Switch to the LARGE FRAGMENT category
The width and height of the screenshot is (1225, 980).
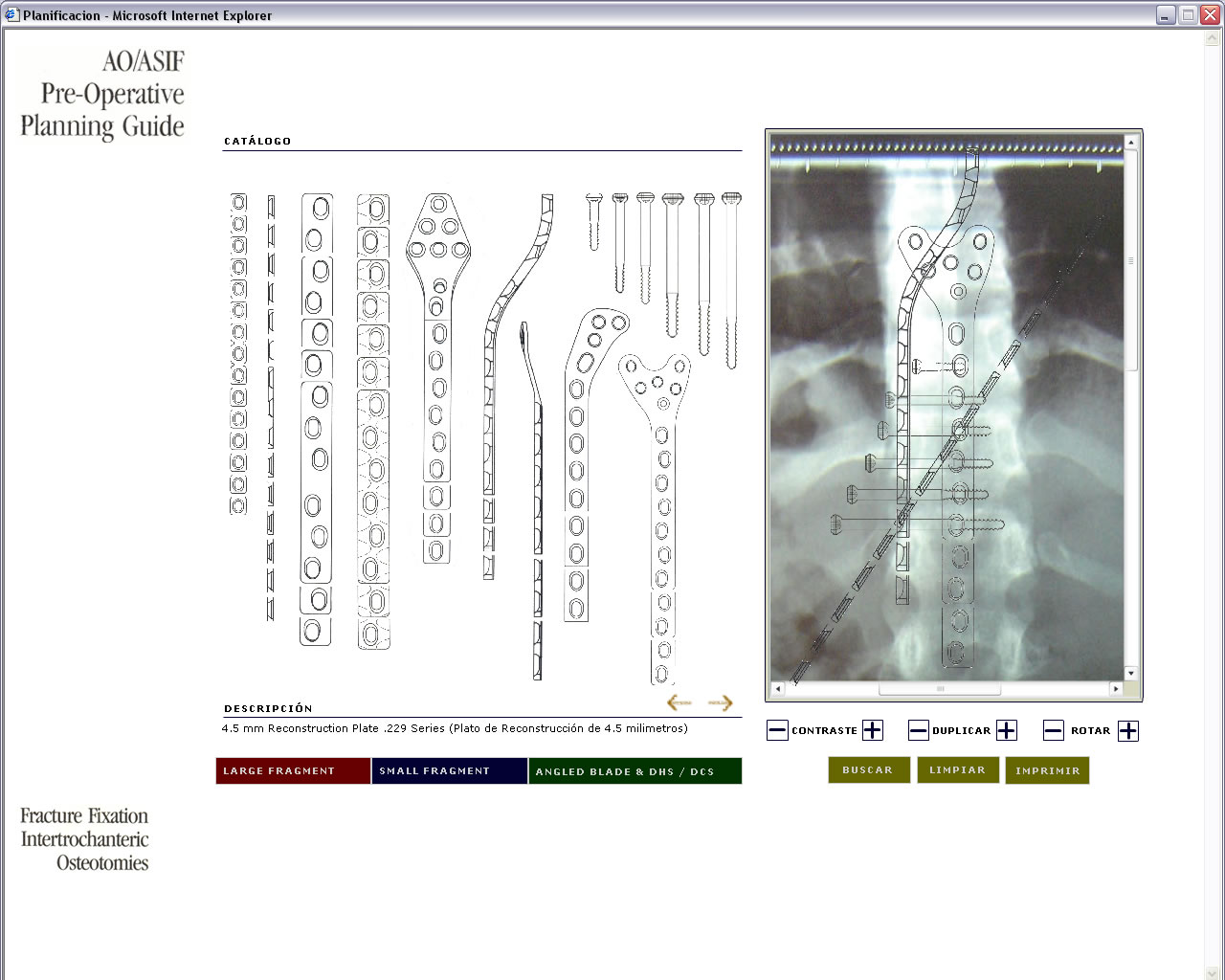coord(292,770)
